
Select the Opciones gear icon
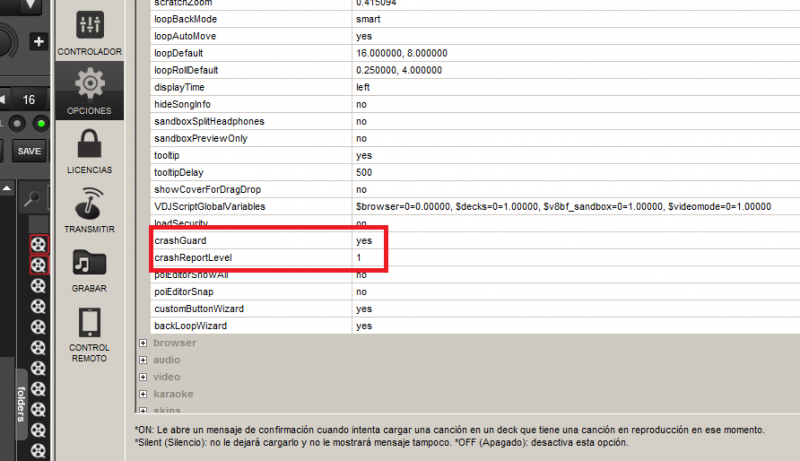tap(89, 90)
